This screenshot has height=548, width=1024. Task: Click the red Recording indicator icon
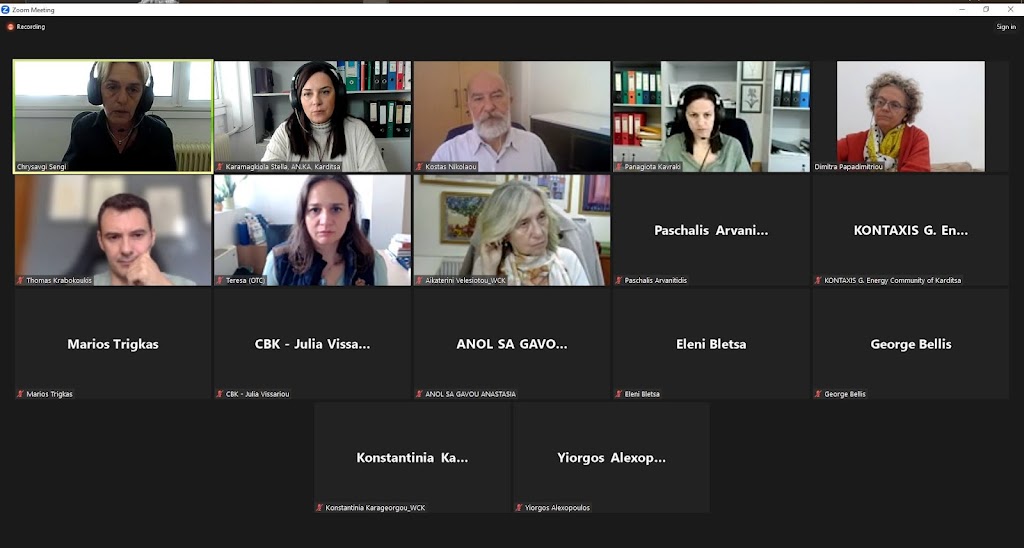[x=10, y=27]
